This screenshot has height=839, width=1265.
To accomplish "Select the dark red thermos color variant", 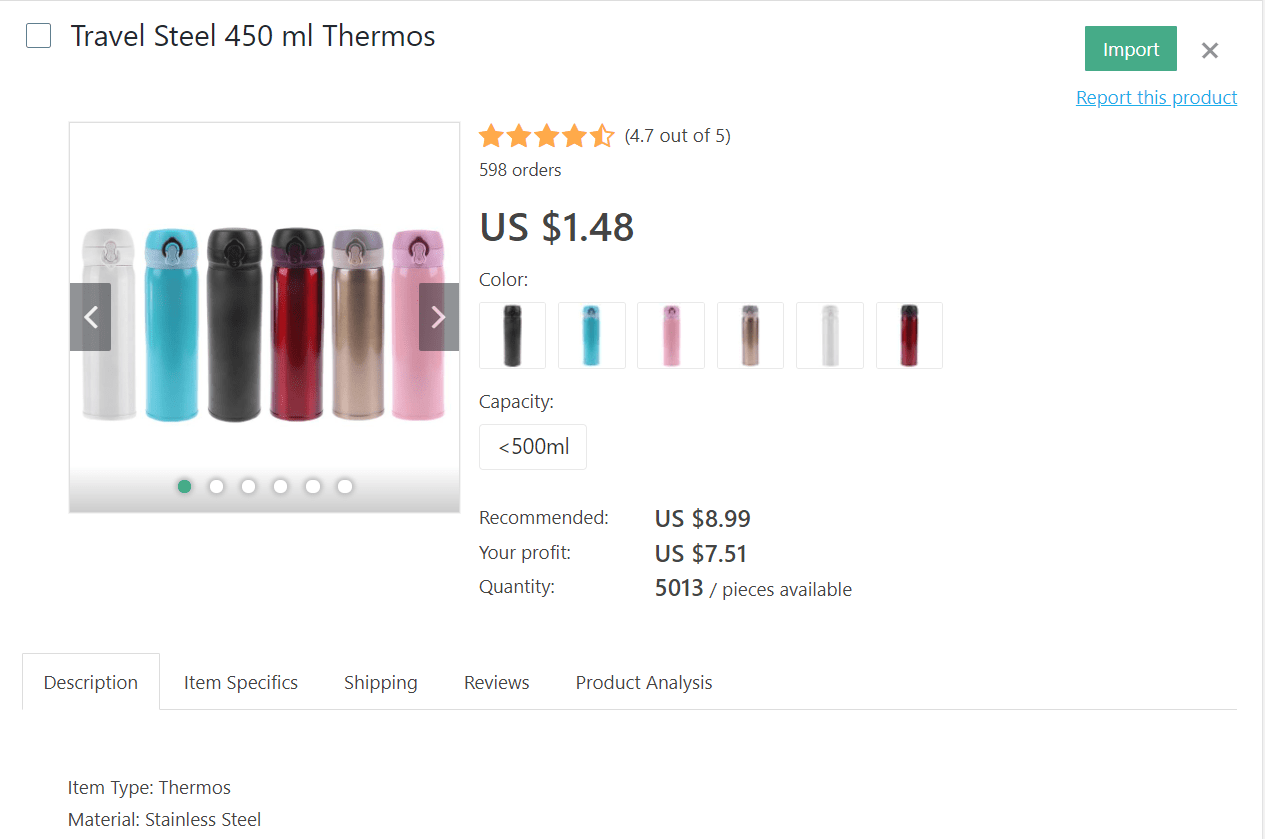I will point(909,335).
